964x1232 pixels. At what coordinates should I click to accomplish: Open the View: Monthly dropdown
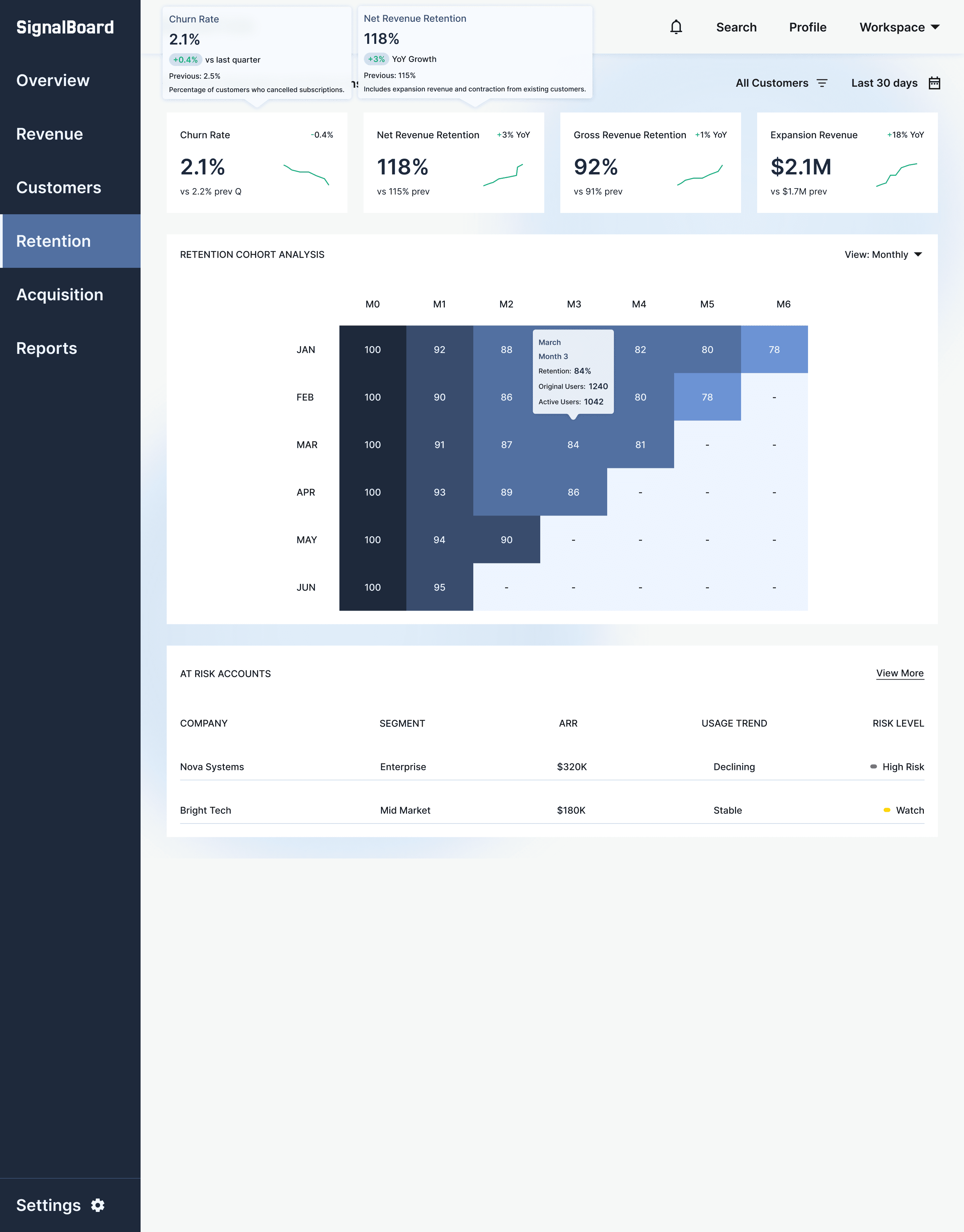(883, 254)
